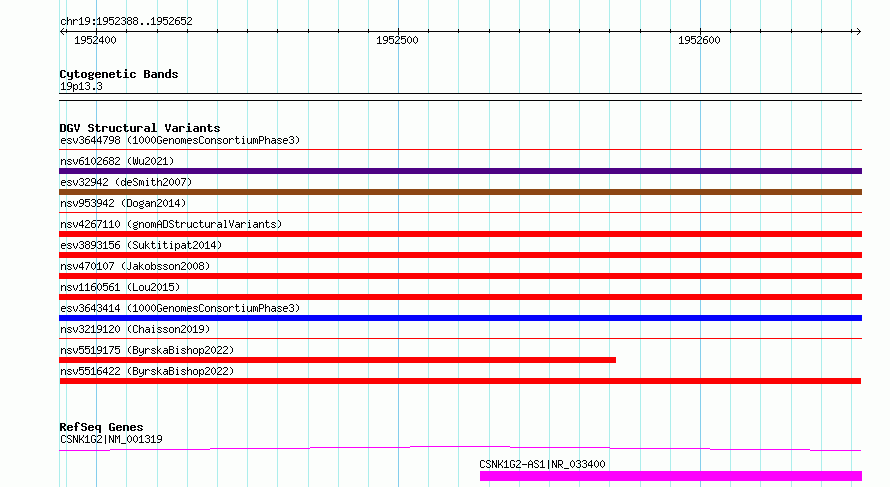The height and width of the screenshot is (487, 890).
Task: Open the RefSeq Genes track title
Action: pyautogui.click(x=101, y=427)
